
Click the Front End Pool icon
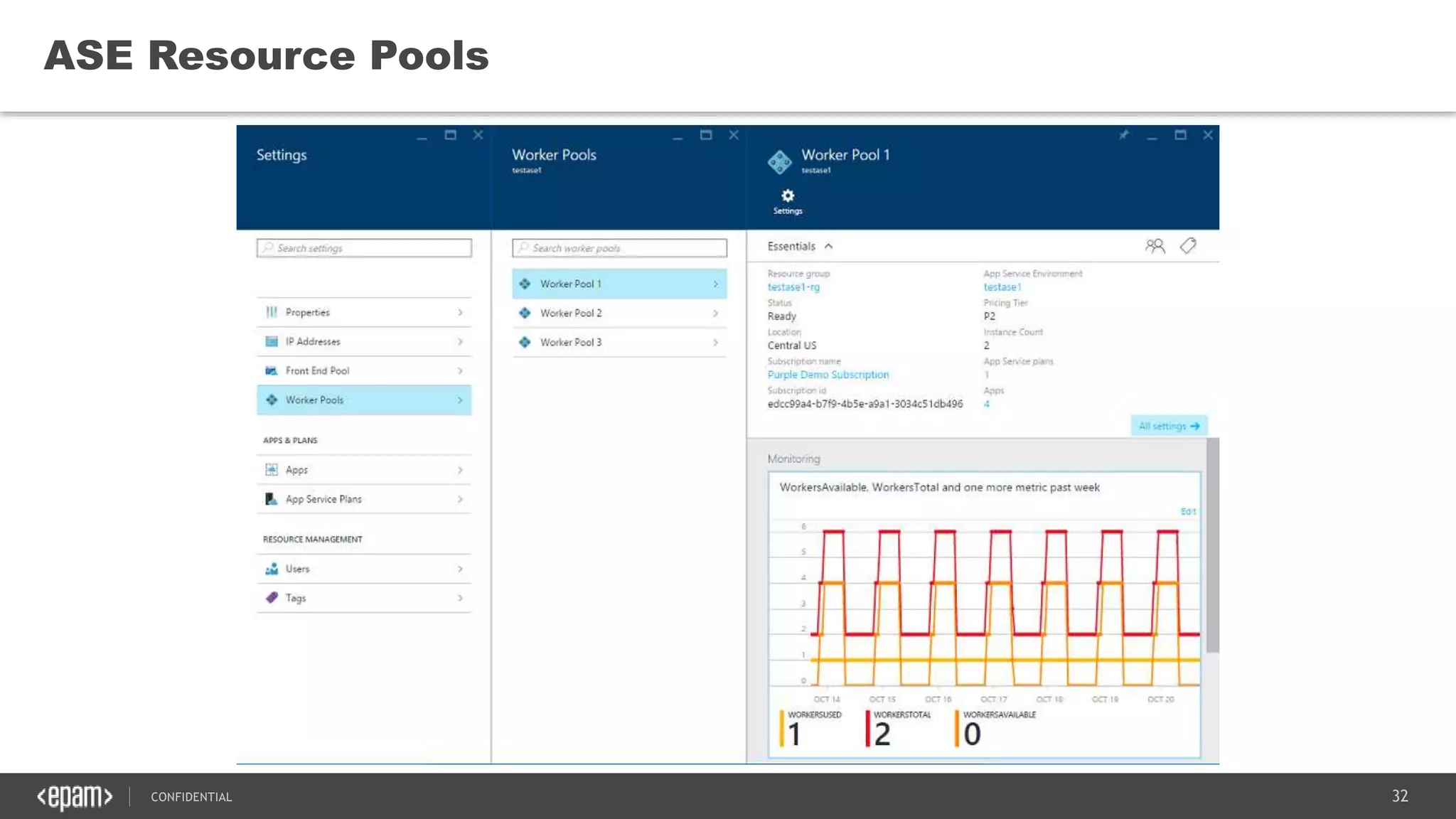pos(271,370)
